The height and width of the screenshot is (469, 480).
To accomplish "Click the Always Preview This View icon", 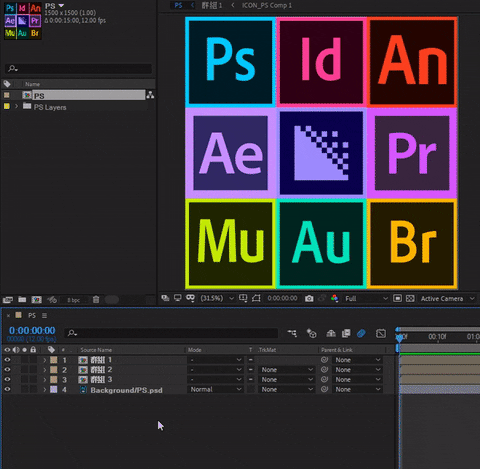I will [x=165, y=298].
